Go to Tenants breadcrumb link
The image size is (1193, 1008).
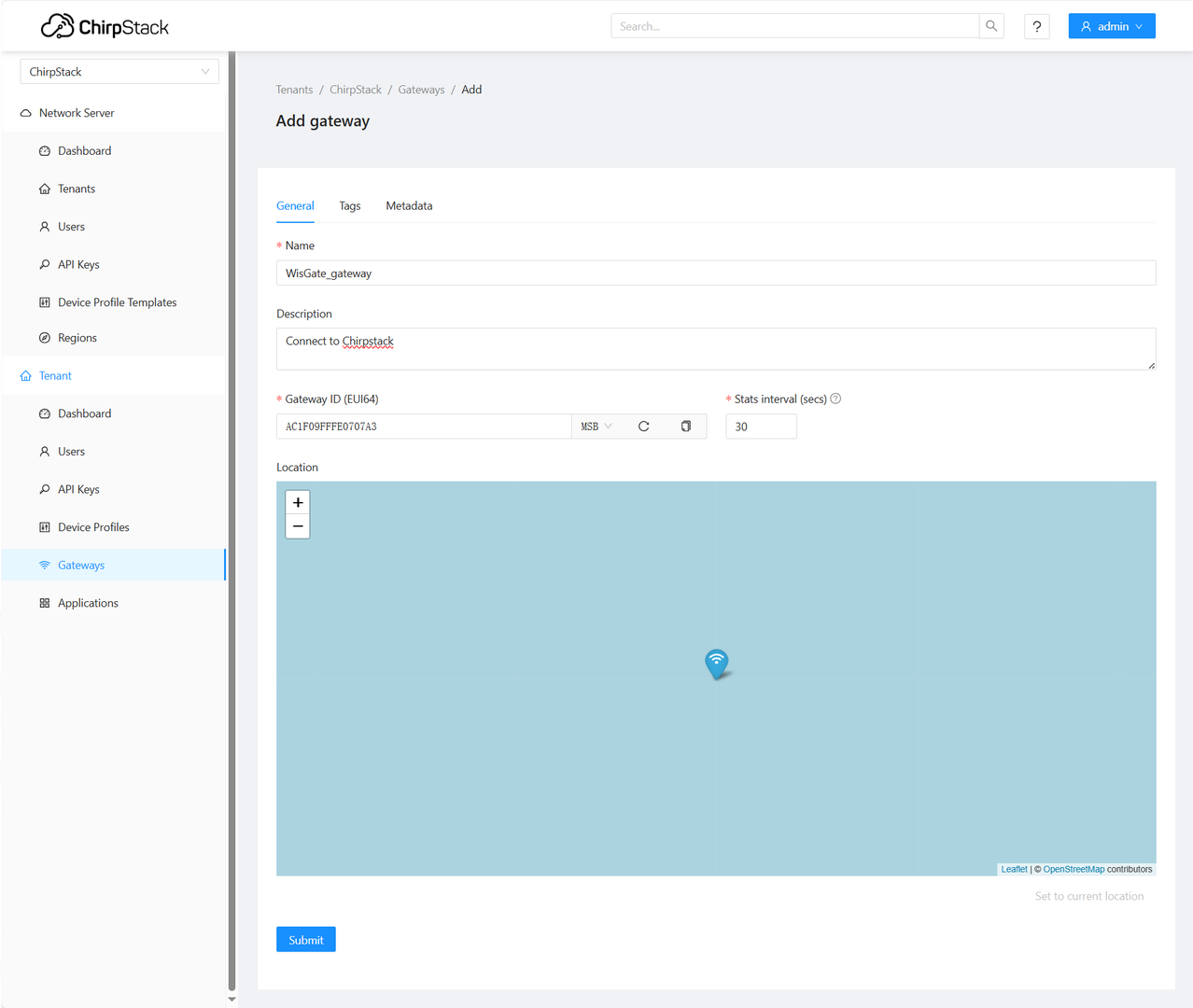(x=294, y=90)
